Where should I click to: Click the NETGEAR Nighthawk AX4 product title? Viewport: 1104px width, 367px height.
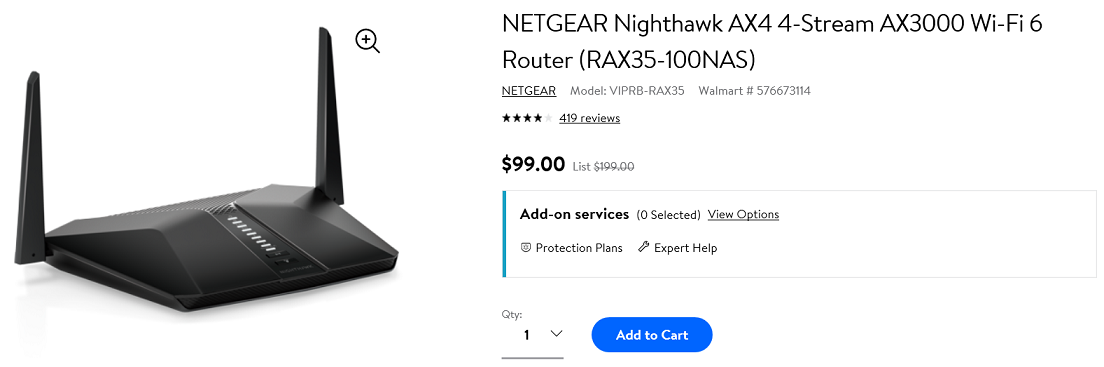click(x=772, y=42)
